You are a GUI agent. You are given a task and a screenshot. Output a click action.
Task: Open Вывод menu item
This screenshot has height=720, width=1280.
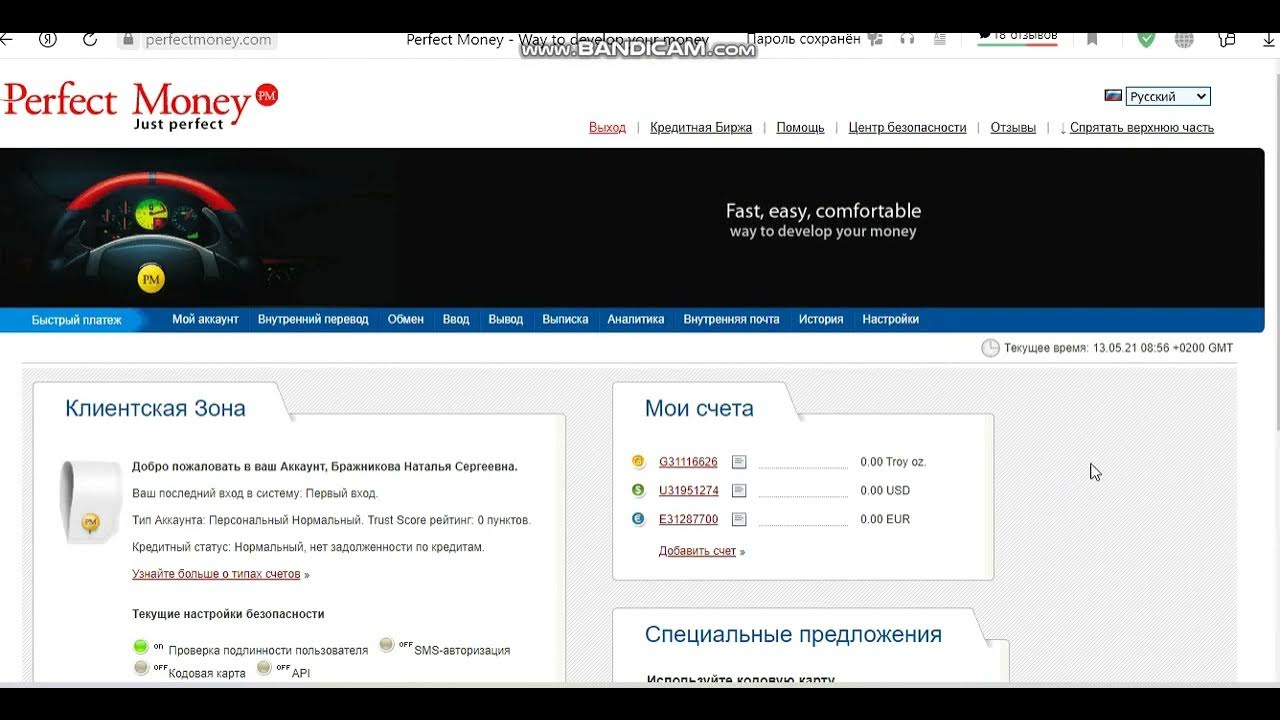click(x=506, y=320)
